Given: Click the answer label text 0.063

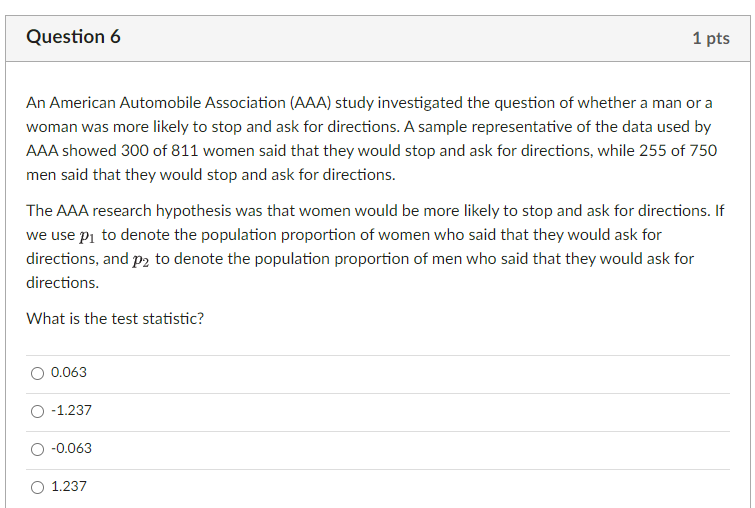Looking at the screenshot, I should (x=69, y=373).
